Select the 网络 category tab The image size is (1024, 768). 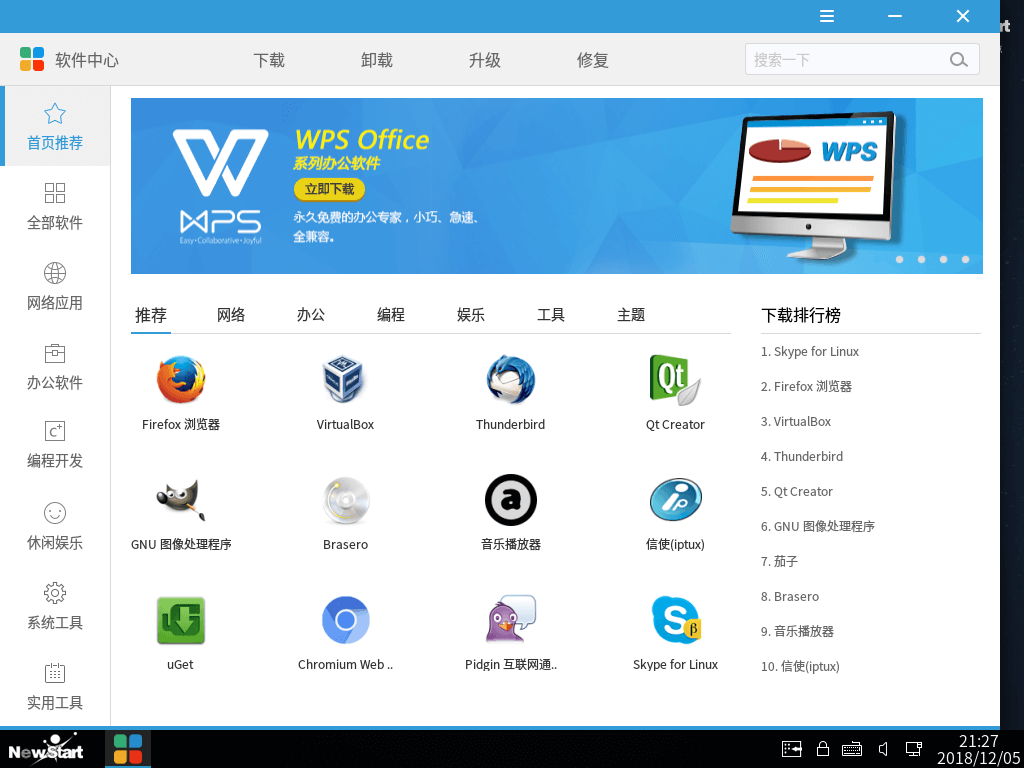(x=231, y=315)
